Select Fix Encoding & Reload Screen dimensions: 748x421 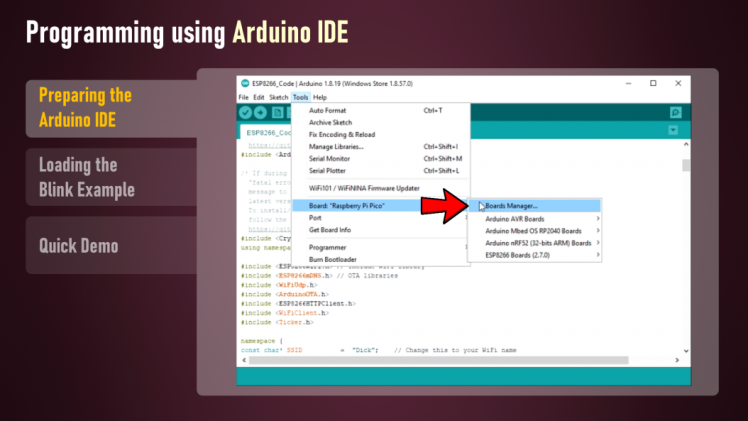(x=381, y=134)
